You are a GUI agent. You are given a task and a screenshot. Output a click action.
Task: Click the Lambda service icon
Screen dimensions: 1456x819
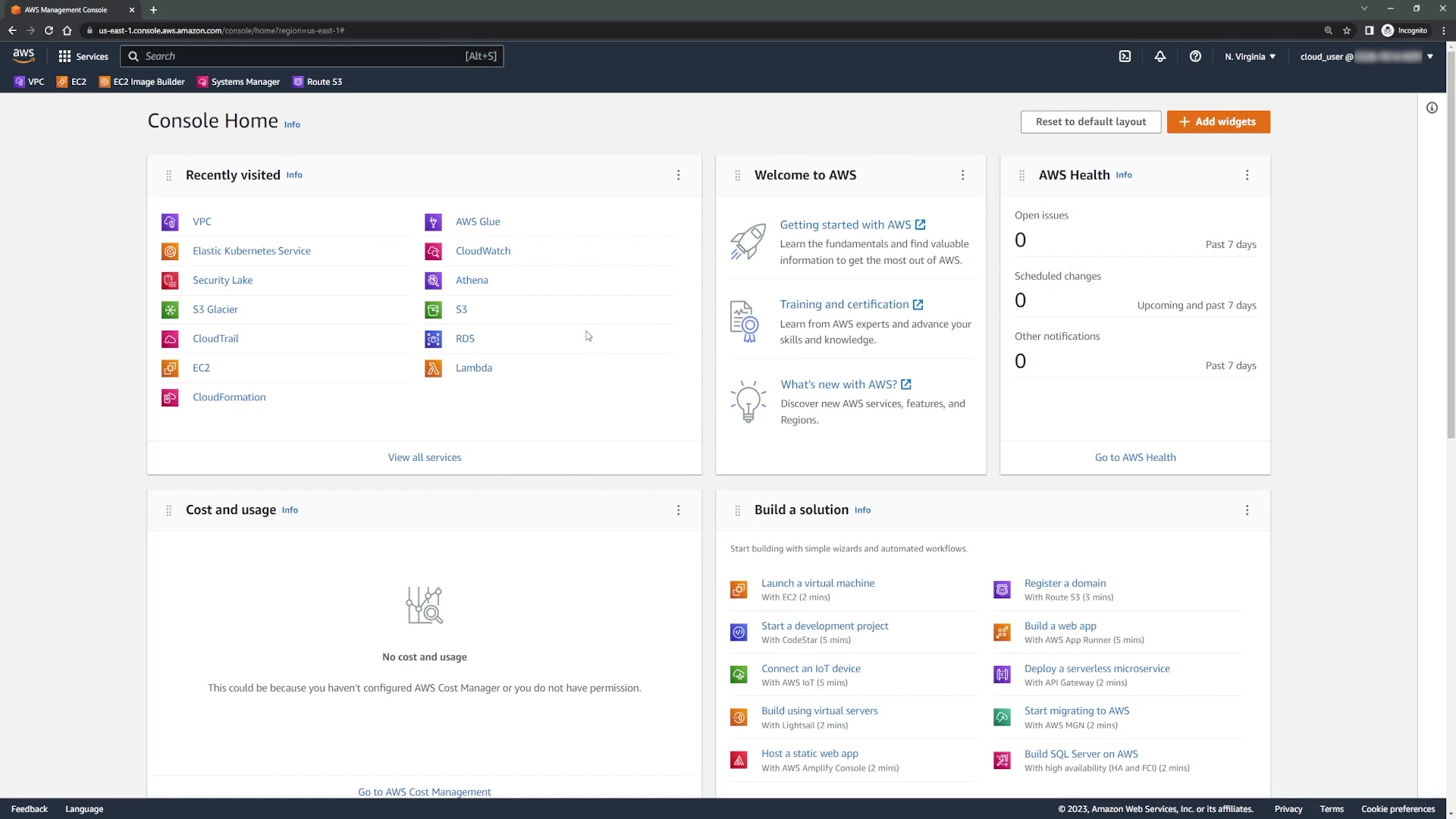click(x=433, y=369)
